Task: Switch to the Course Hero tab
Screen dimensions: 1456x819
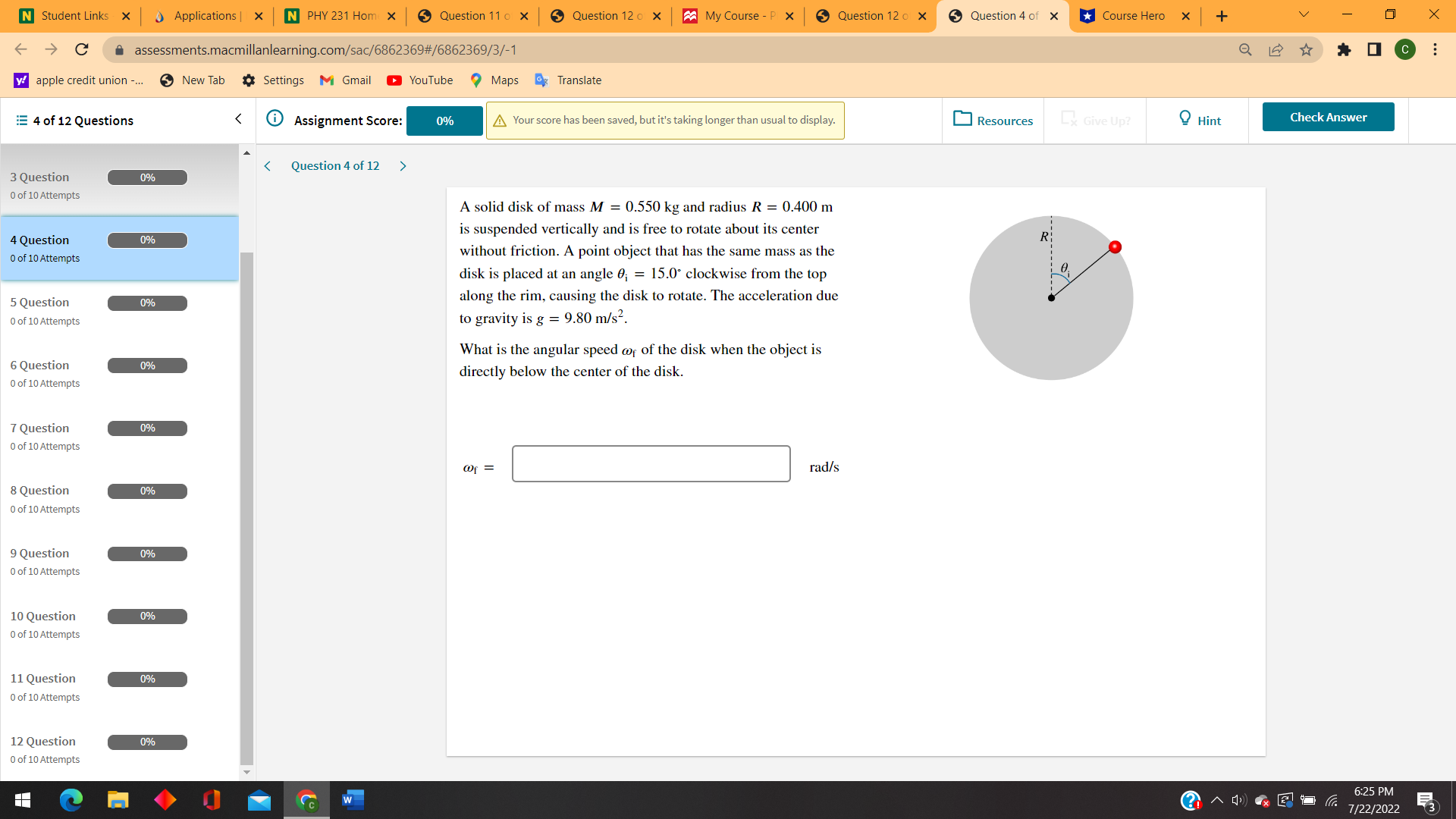Action: (1133, 16)
